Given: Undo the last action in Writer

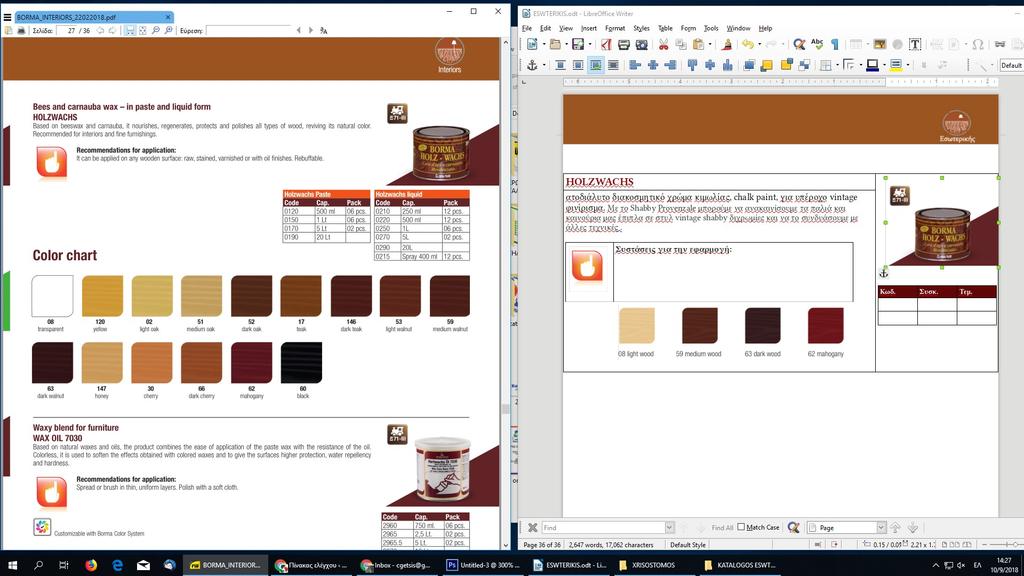Looking at the screenshot, I should [748, 44].
